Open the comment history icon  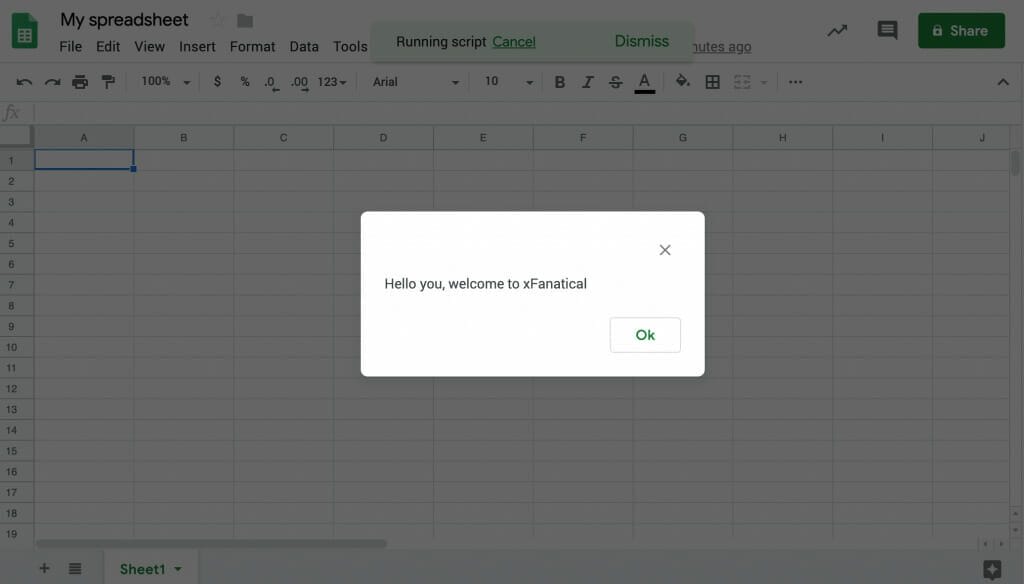tap(887, 30)
